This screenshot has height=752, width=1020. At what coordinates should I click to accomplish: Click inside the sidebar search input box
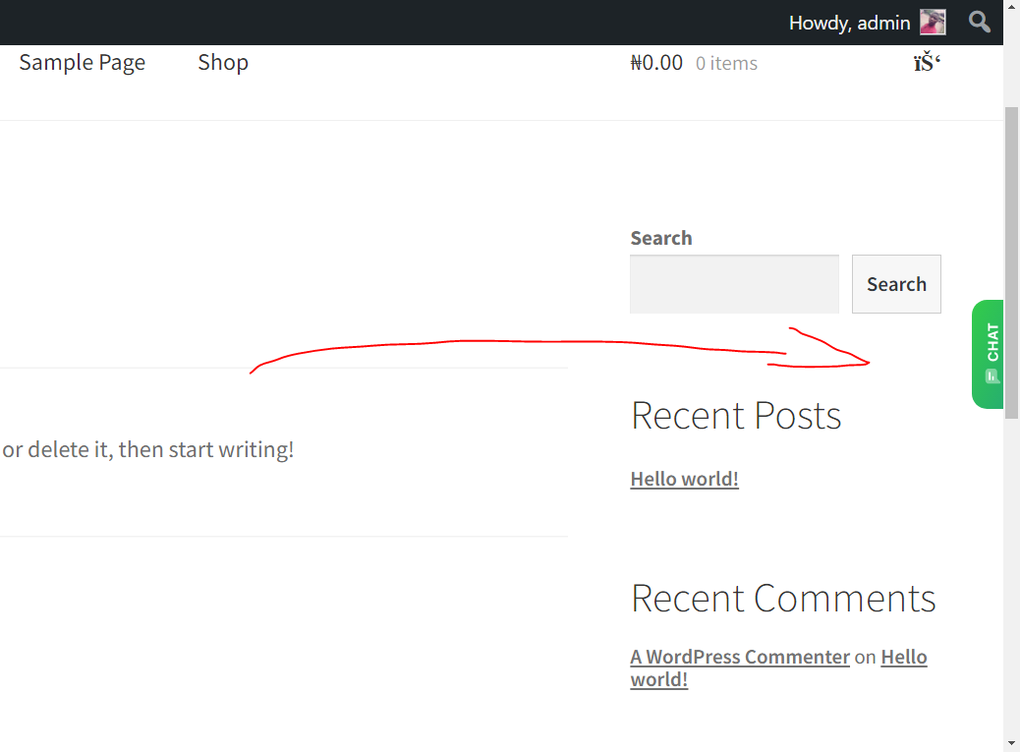tap(734, 284)
